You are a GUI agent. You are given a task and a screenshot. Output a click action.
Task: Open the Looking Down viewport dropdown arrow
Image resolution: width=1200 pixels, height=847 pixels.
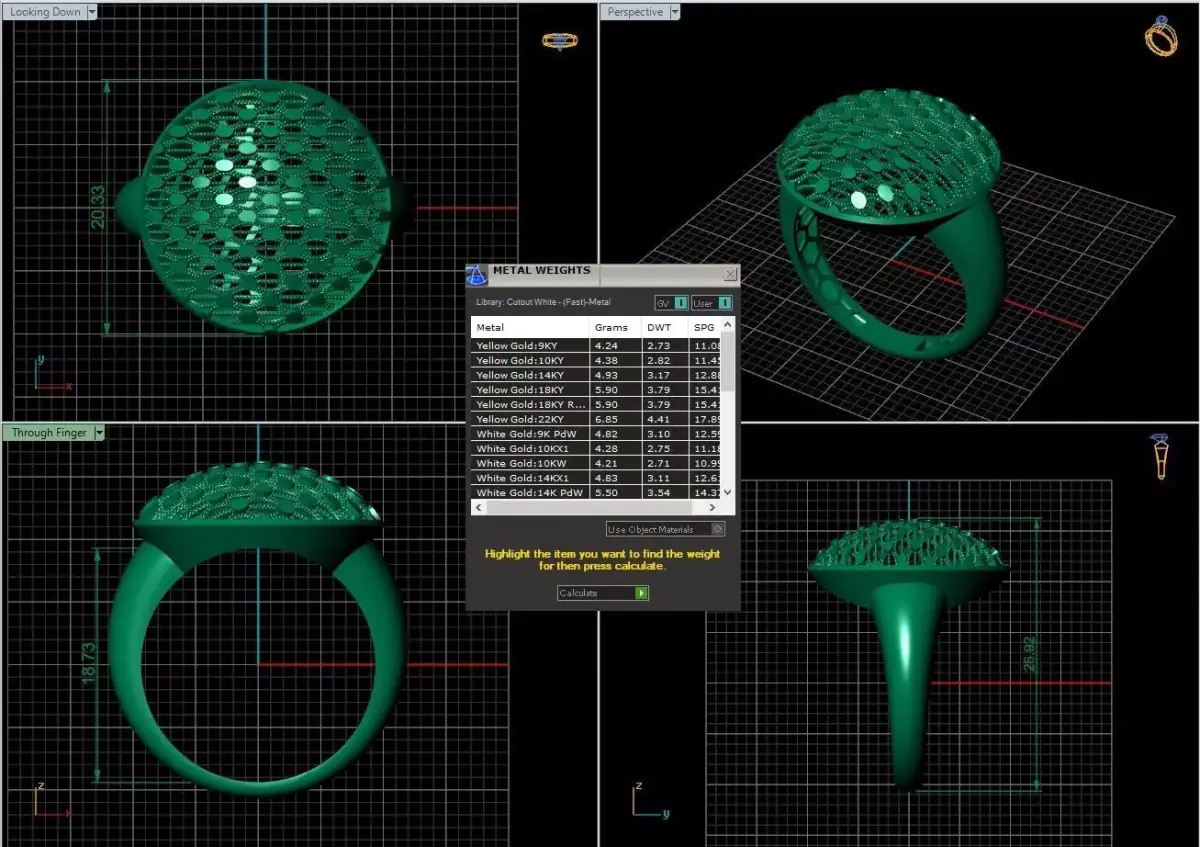92,12
